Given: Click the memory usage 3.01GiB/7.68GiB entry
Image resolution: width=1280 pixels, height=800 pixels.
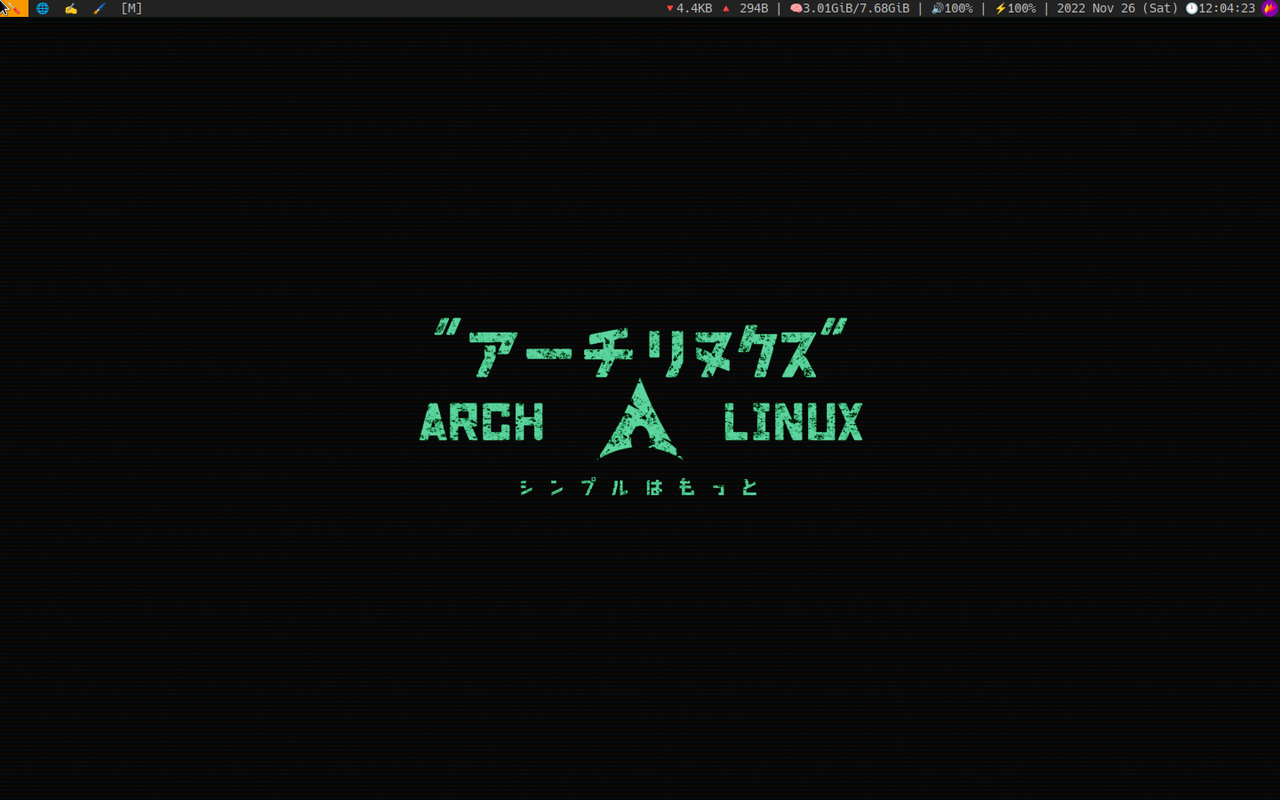Looking at the screenshot, I should pyautogui.click(x=849, y=8).
